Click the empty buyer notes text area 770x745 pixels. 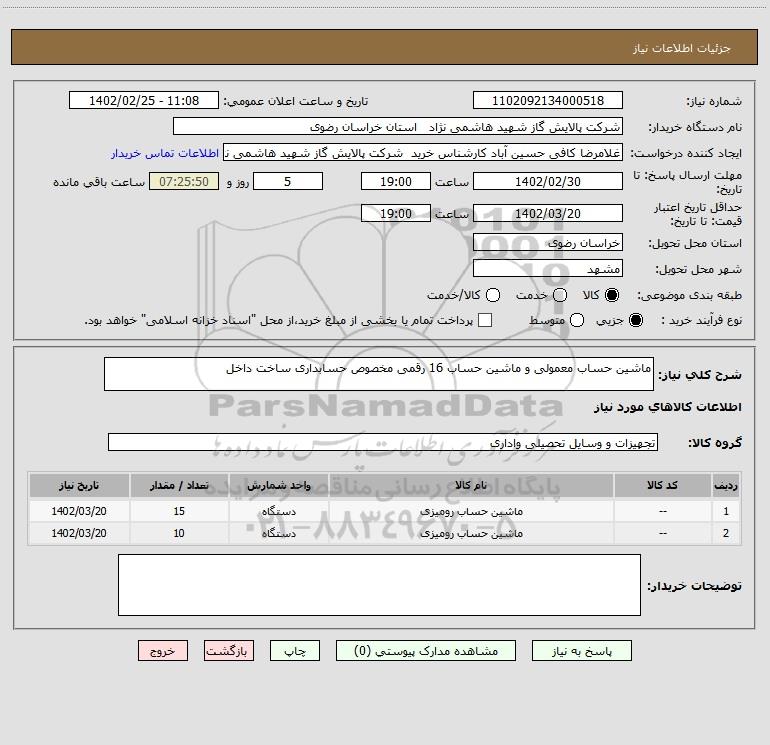point(379,585)
